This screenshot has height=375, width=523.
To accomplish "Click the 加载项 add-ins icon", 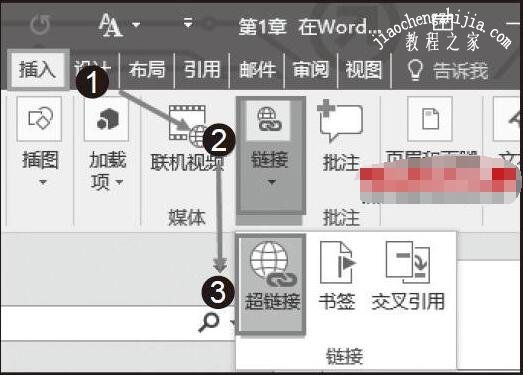I will pos(107,119).
